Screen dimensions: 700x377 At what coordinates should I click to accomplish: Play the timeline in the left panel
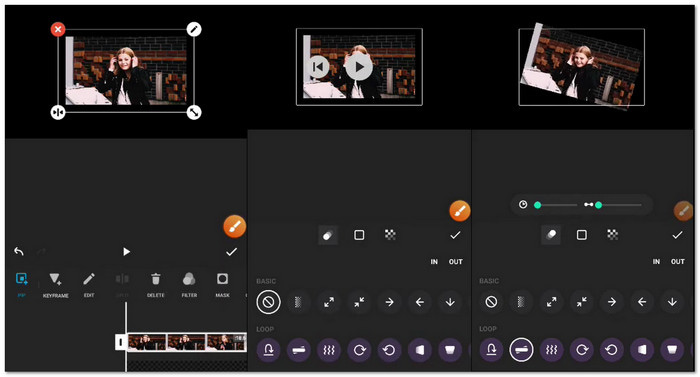coord(126,251)
